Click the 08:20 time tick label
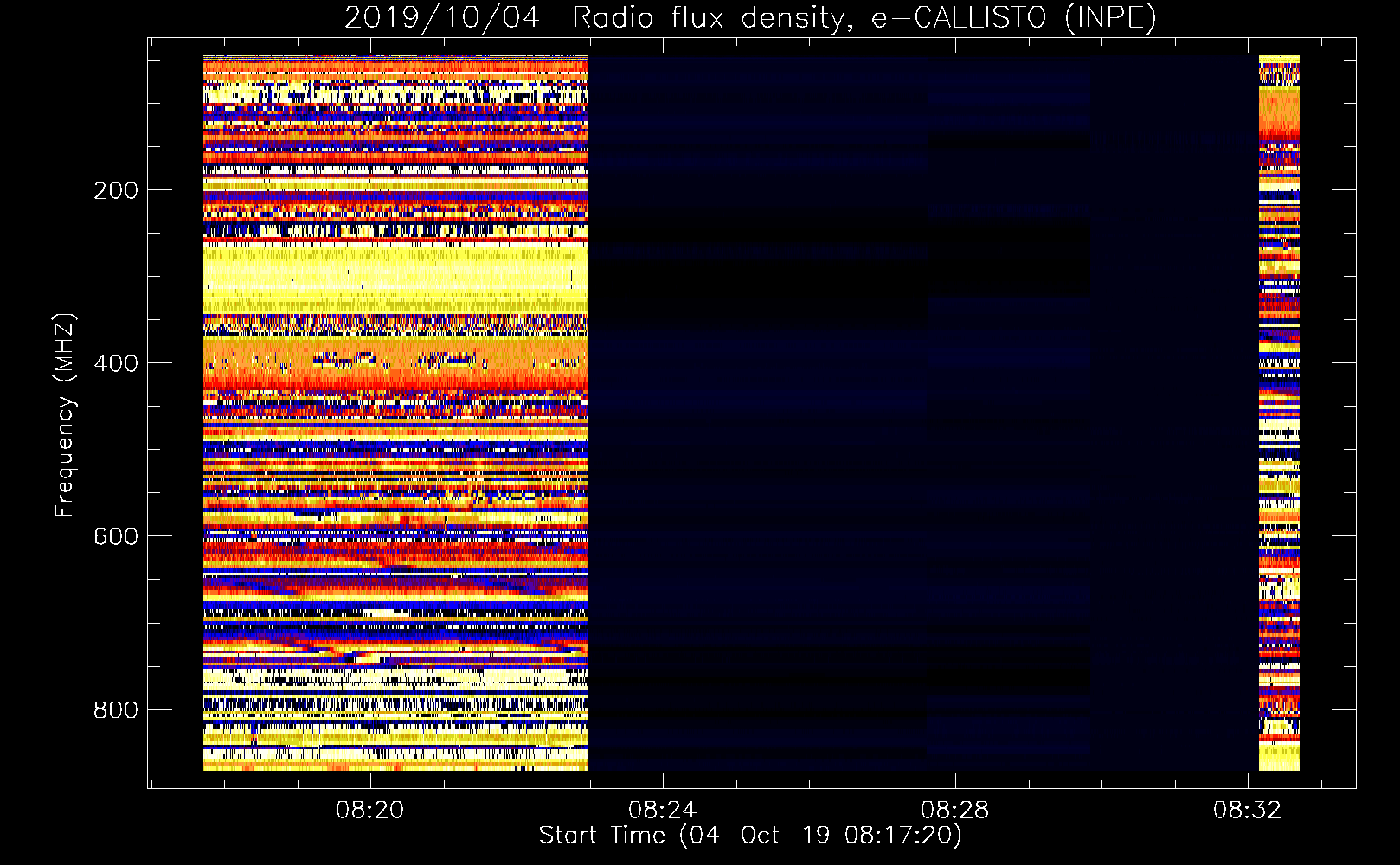This screenshot has width=1400, height=865. 370,811
